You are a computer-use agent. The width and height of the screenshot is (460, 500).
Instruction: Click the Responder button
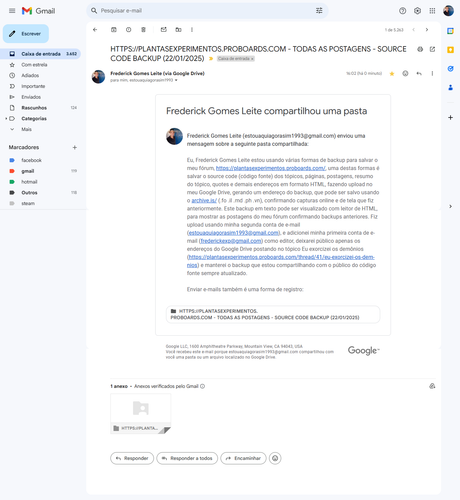click(132, 458)
